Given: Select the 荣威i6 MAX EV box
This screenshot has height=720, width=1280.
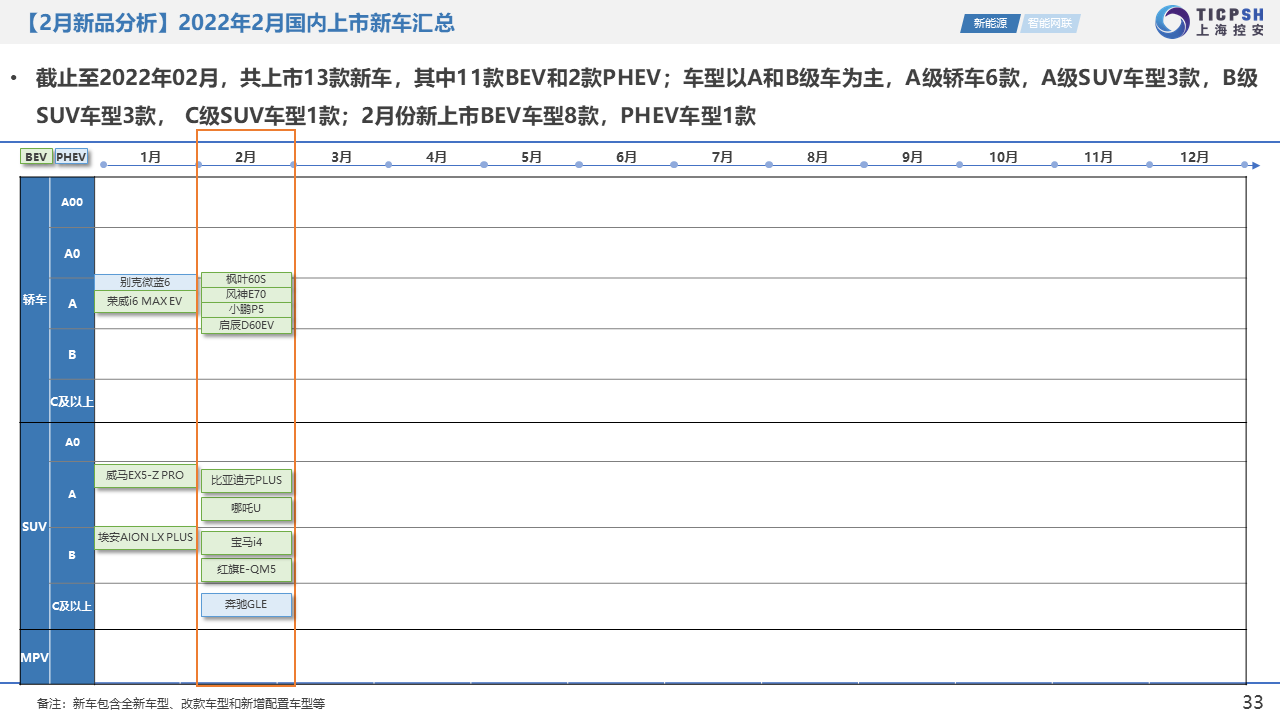Looking at the screenshot, I should coord(145,301).
